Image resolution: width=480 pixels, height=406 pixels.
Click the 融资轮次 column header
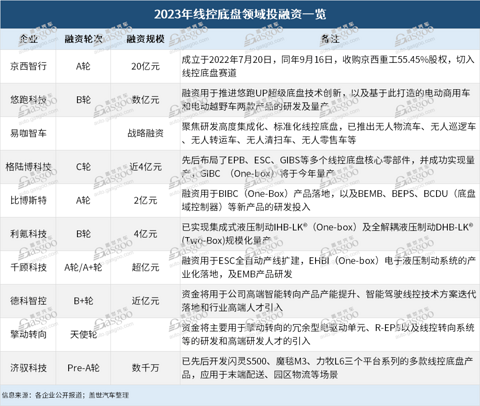coord(83,39)
